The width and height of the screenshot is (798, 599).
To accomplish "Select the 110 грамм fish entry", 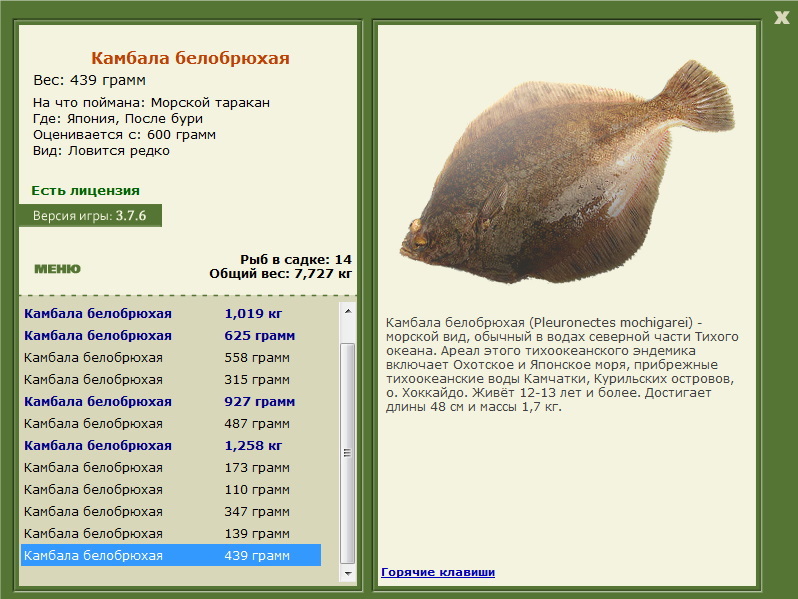I will 171,489.
